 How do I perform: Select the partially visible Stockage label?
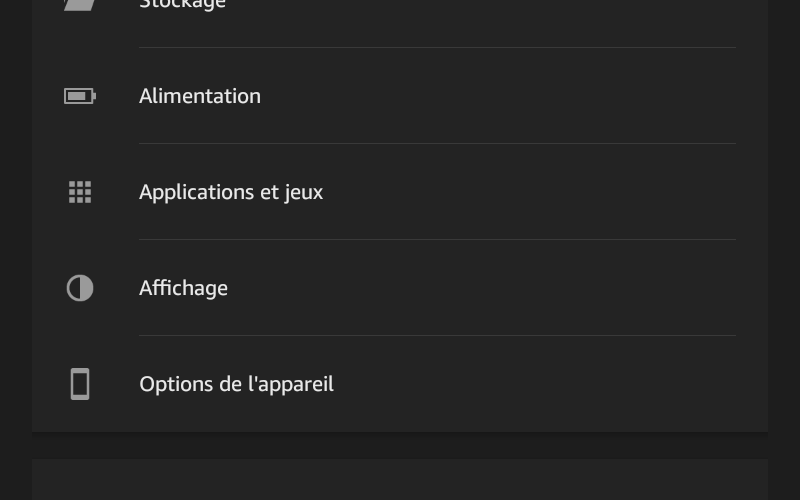(x=182, y=4)
